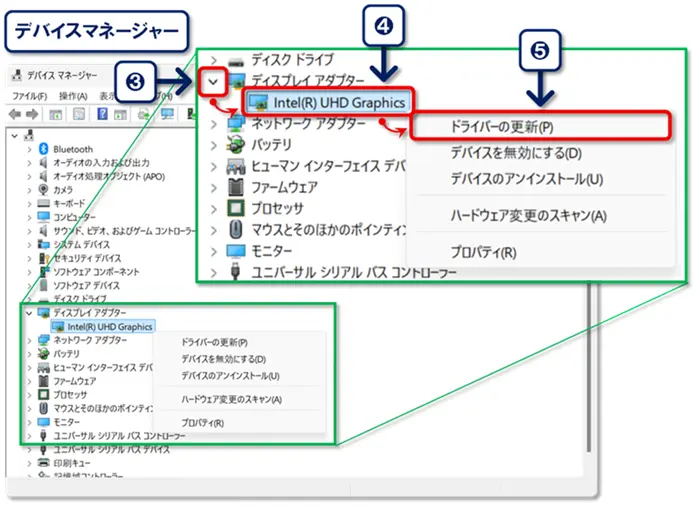Expand モニター chevron in the enlarged inset
The height and width of the screenshot is (506, 700).
pos(214,251)
